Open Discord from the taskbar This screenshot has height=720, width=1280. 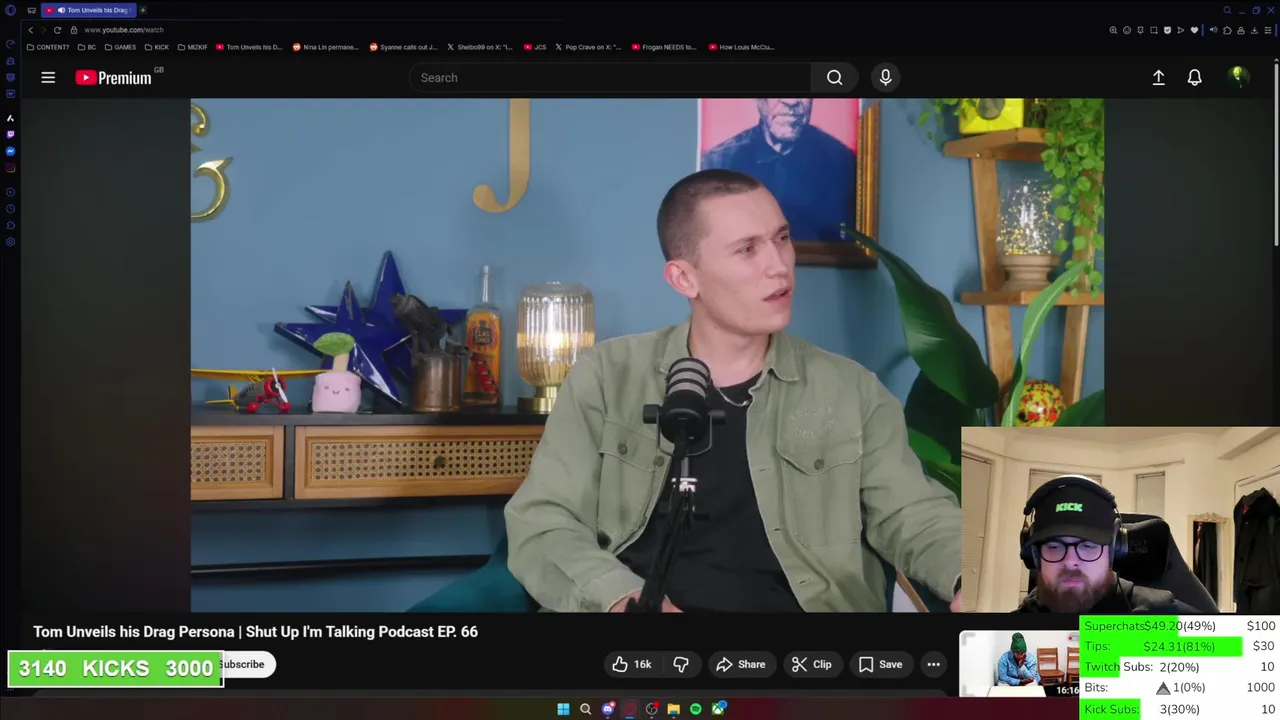click(608, 709)
